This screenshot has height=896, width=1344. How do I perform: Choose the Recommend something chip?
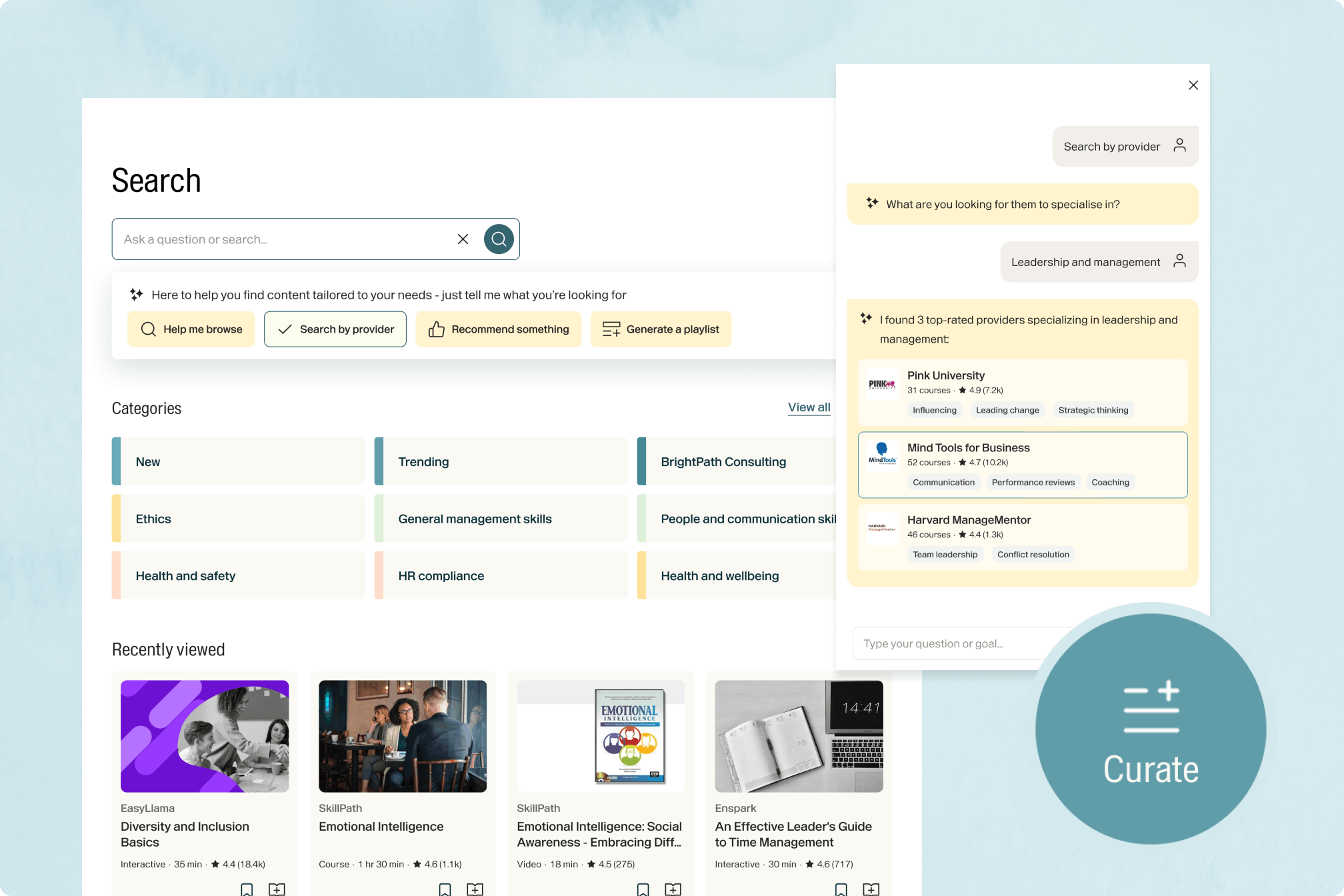[x=499, y=329]
